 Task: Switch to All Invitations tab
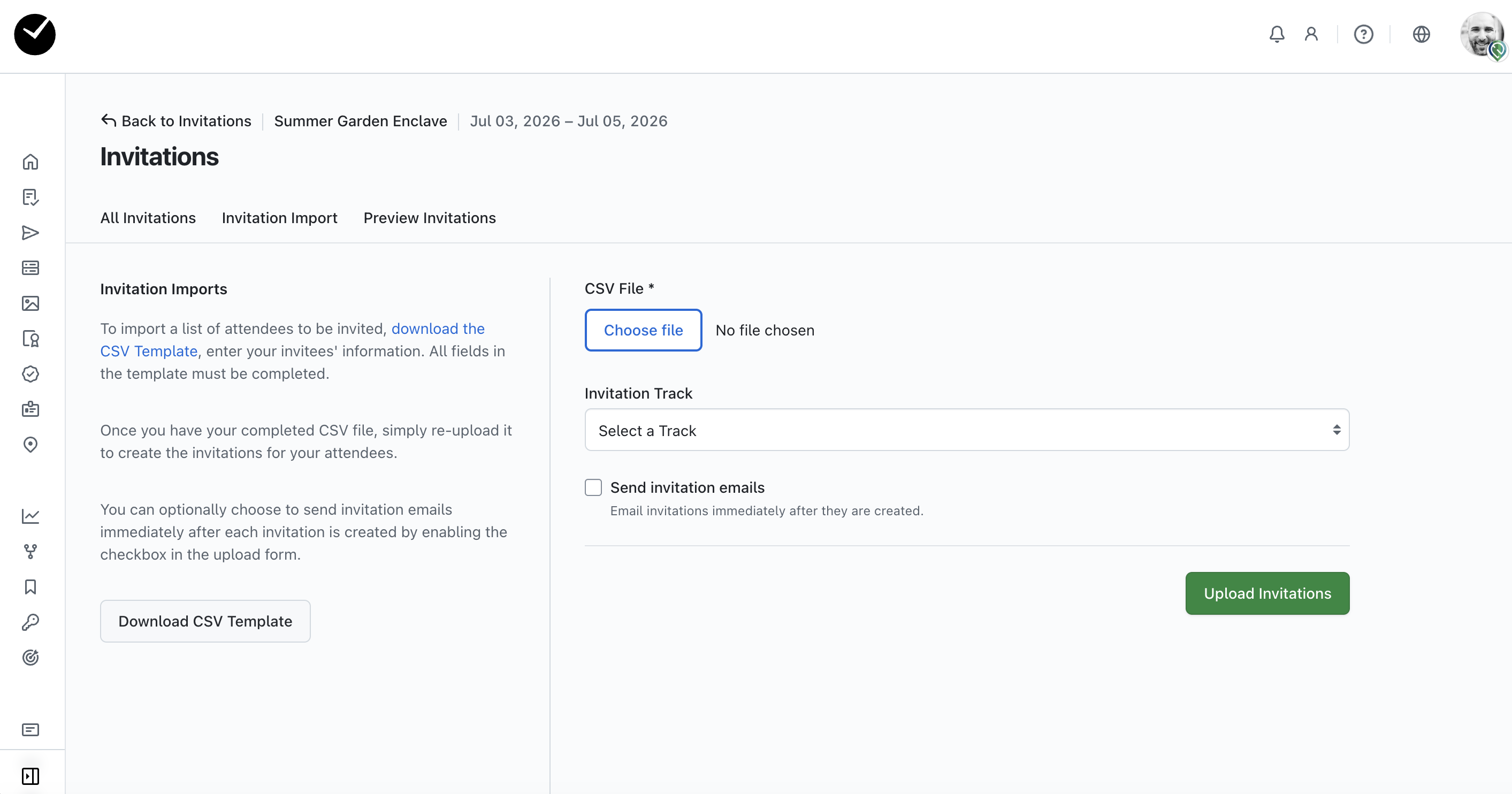[x=148, y=218]
